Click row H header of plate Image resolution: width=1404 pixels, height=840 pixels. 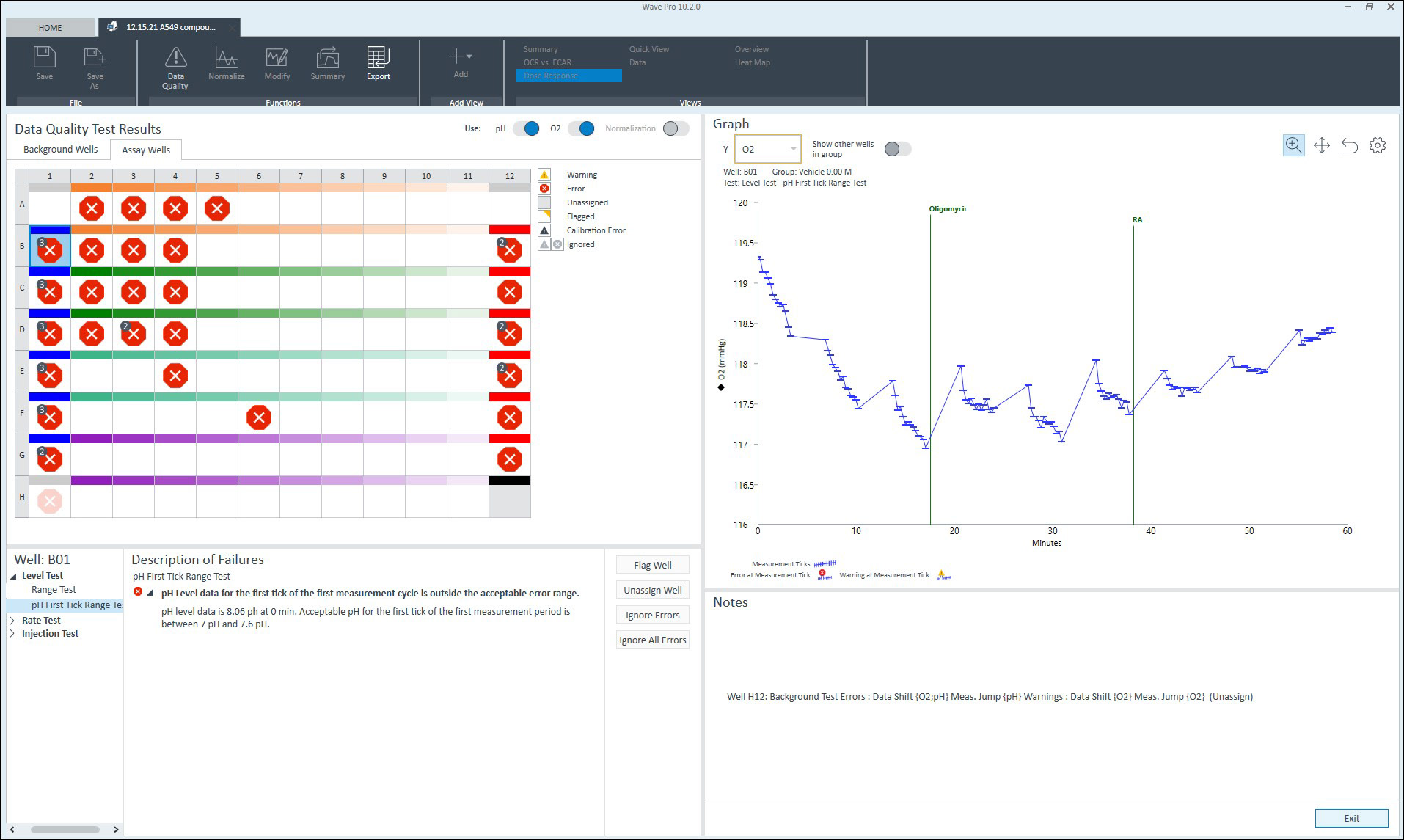[22, 497]
